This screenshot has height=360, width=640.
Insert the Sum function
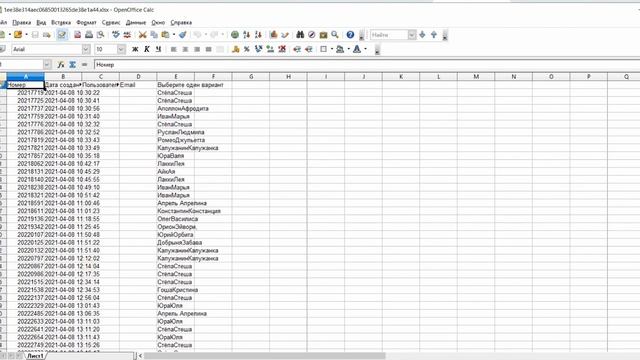(x=72, y=64)
